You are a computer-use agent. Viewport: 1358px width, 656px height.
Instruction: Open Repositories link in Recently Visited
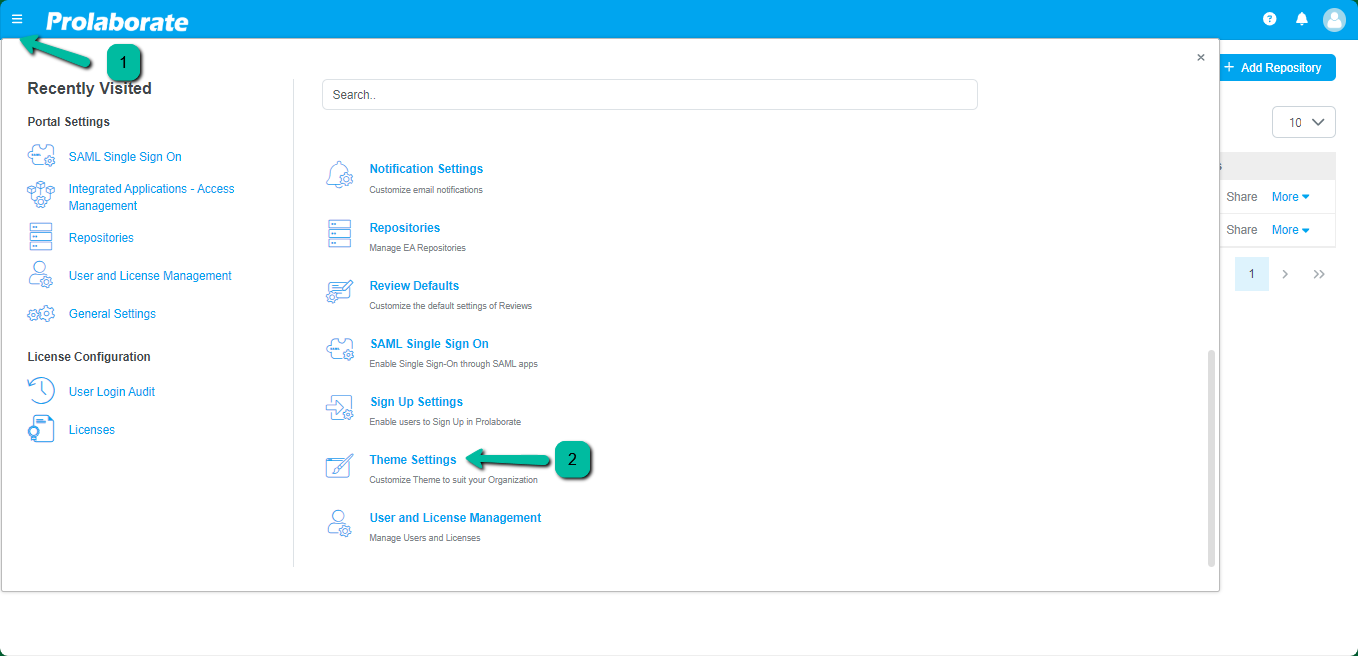click(101, 238)
